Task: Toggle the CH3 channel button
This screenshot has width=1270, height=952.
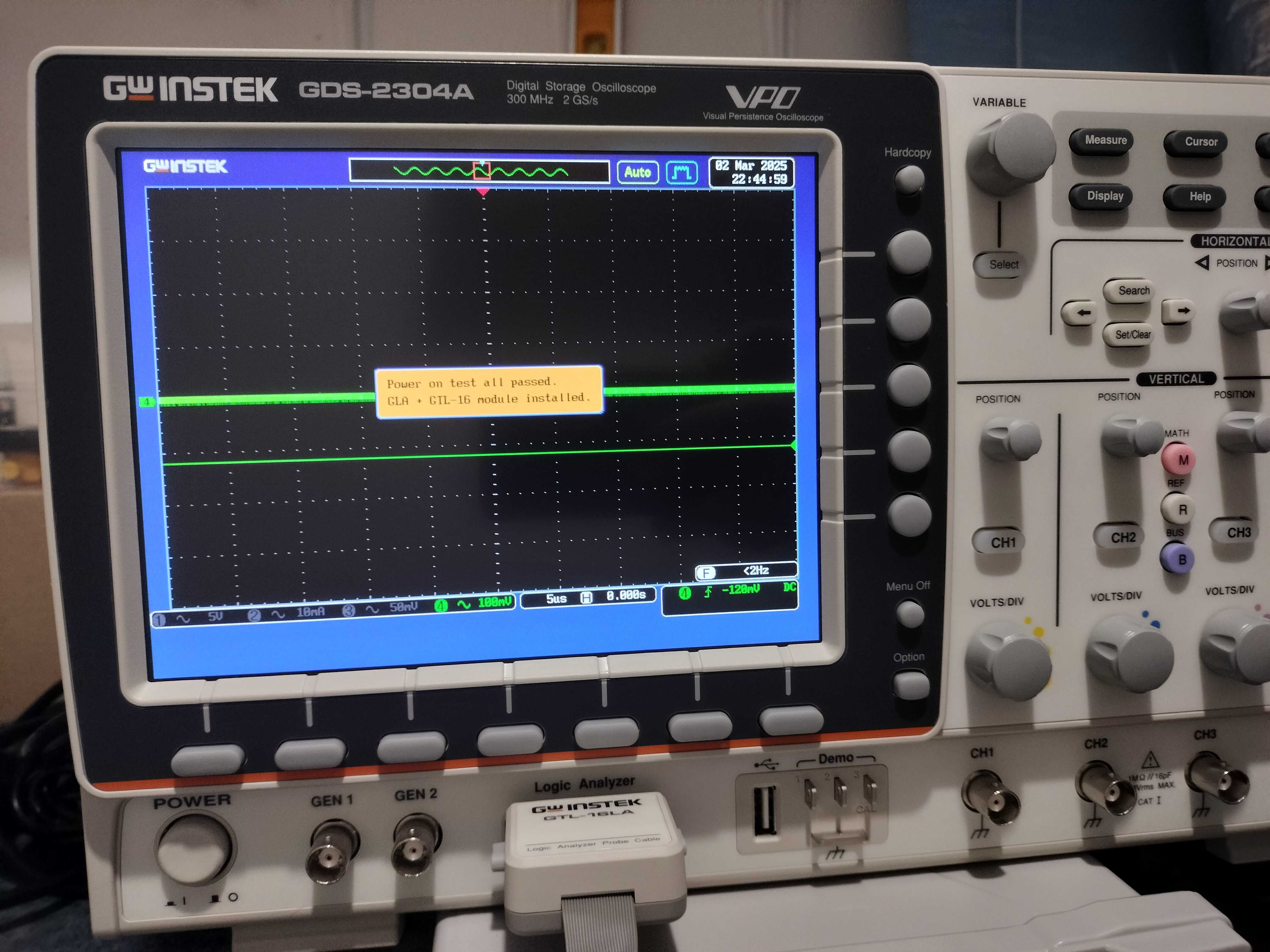Action: (1233, 531)
